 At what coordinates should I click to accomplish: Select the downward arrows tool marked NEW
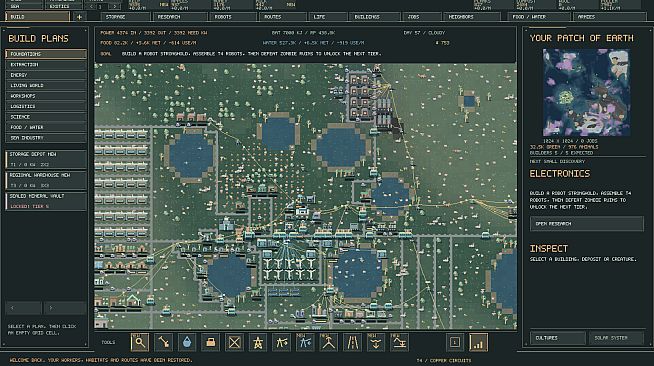coord(376,343)
